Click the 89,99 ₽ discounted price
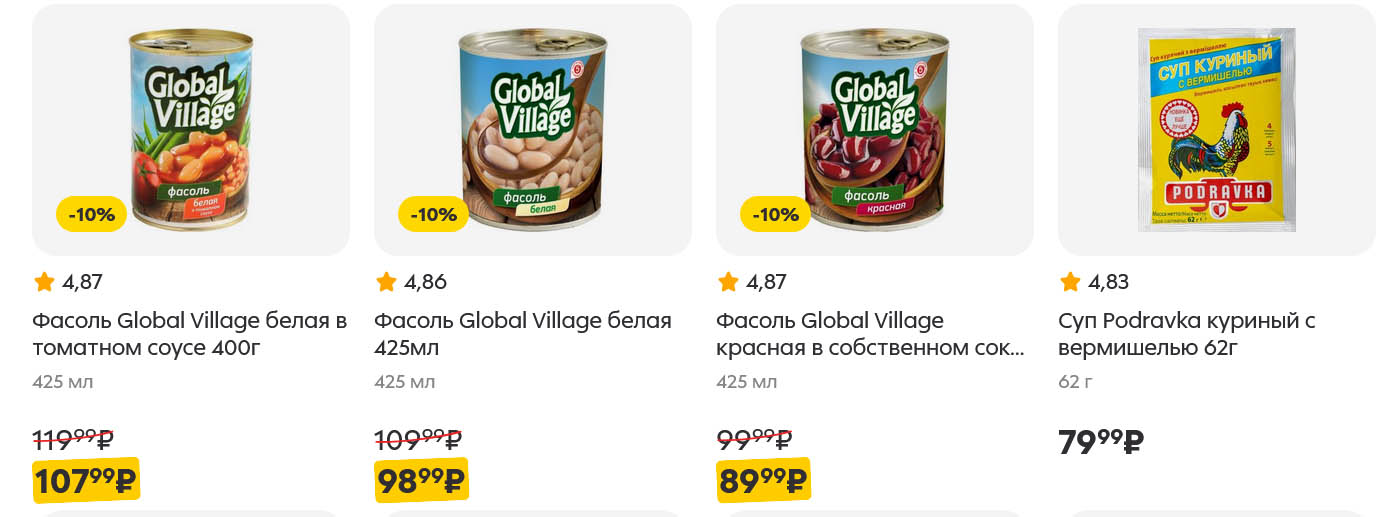The height and width of the screenshot is (517, 1399). pyautogui.click(x=762, y=481)
